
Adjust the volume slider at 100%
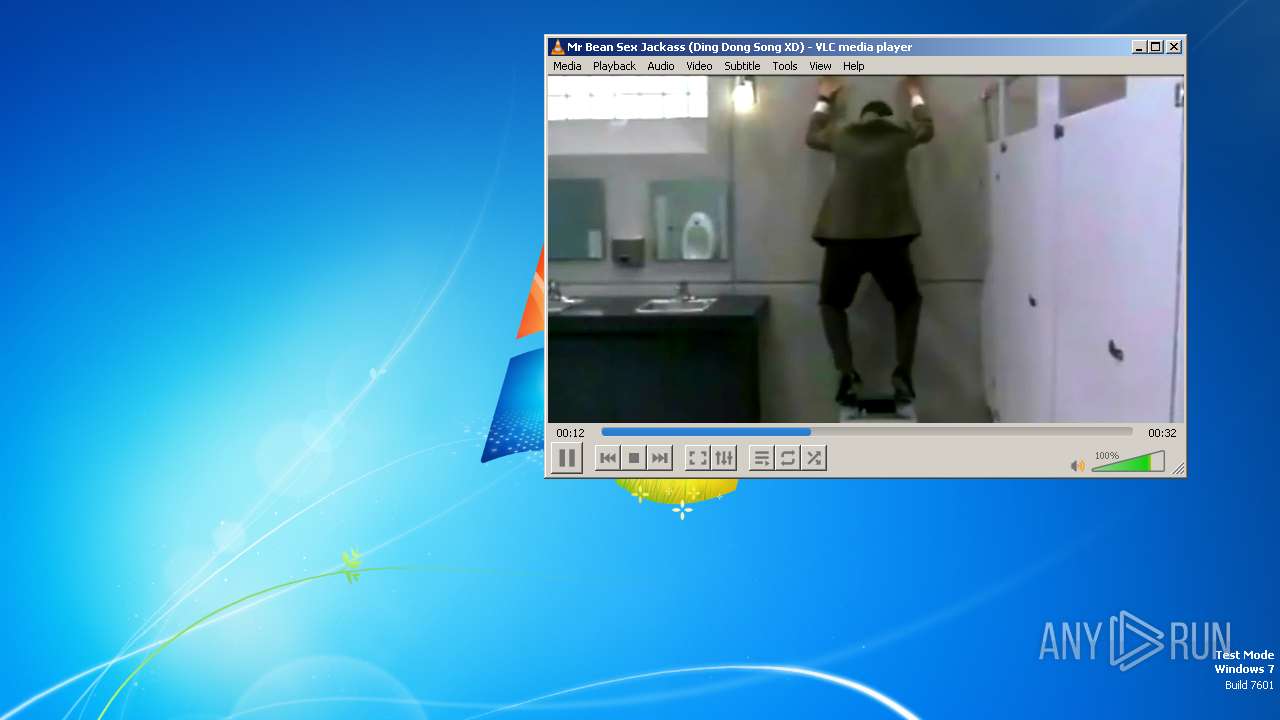(x=1128, y=462)
